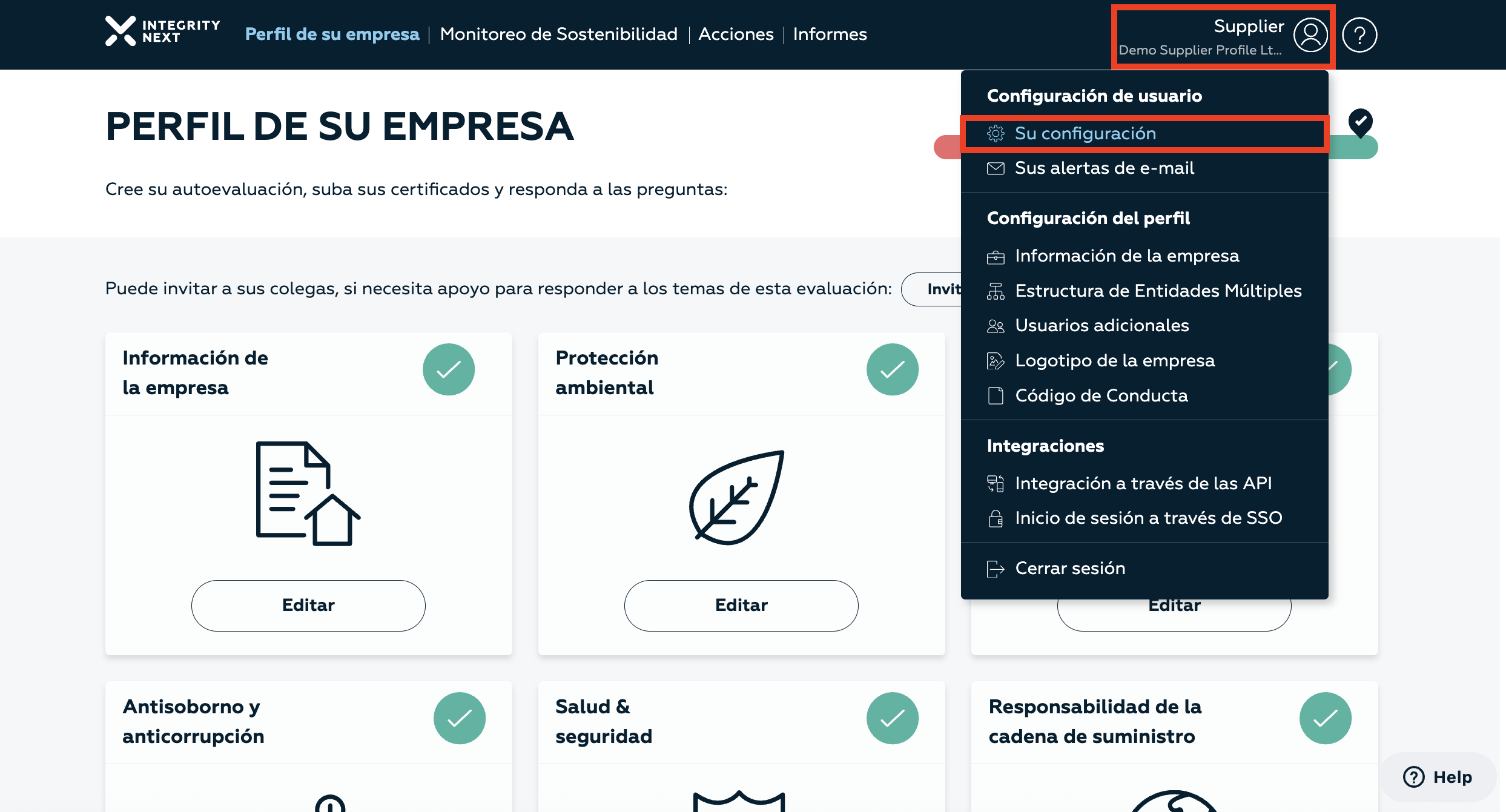Click the IntegrityNext logo
This screenshot has width=1506, height=812.
[x=162, y=31]
